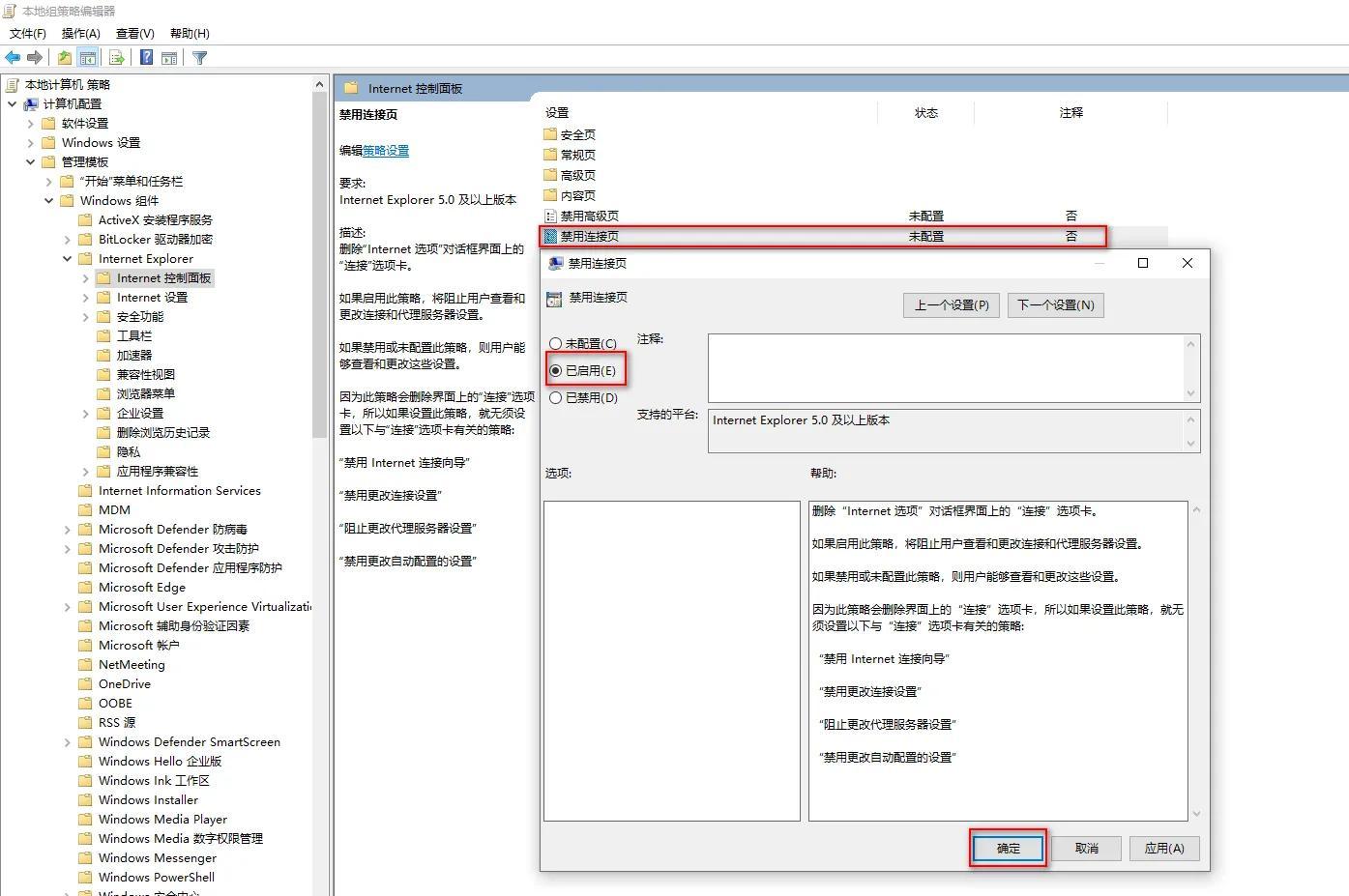This screenshot has height=896, width=1349.
Task: Click the filter funnel toolbar icon
Action: tap(199, 58)
